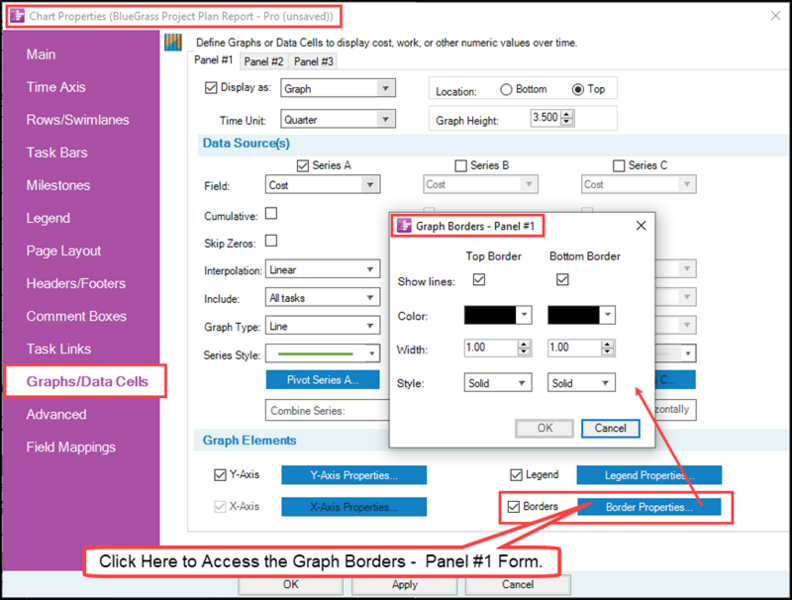This screenshot has width=792, height=600.
Task: Open the Task Links settings page
Action: [x=59, y=349]
